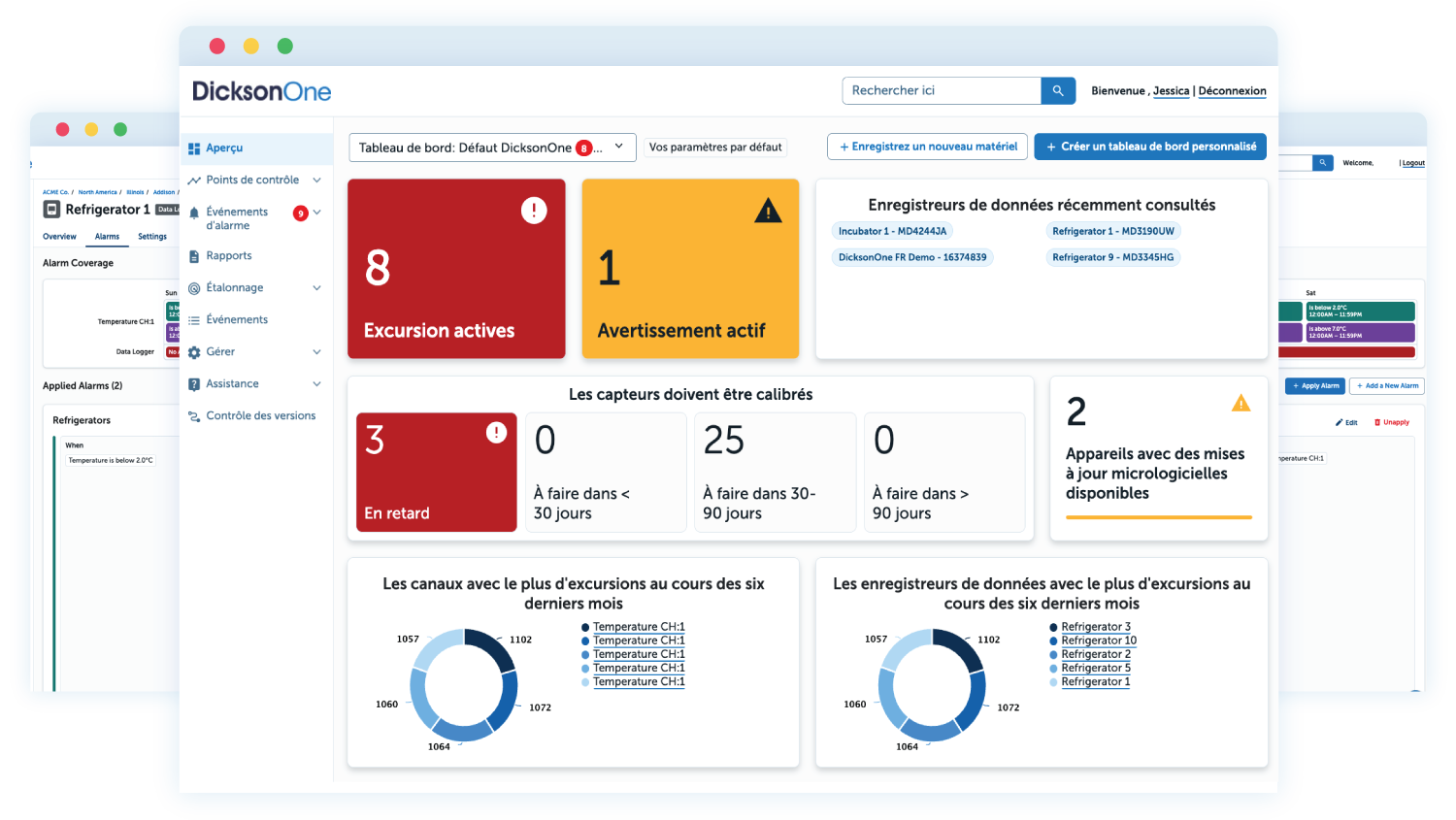Click Créer un tableau de bord personnalisé
This screenshot has width=1456, height=820.
(1150, 147)
